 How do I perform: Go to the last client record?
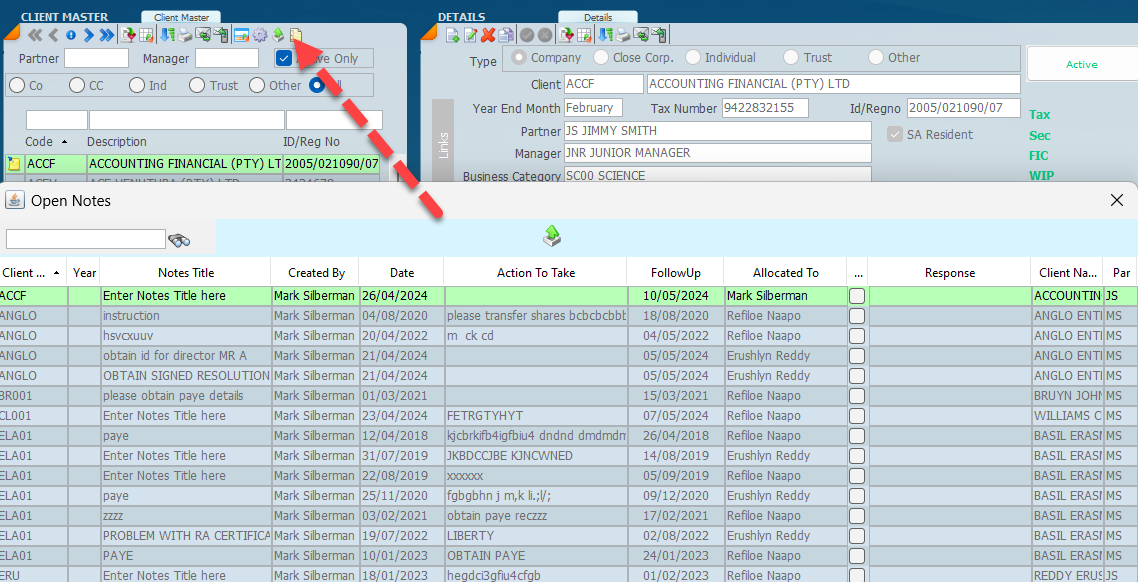click(x=107, y=35)
